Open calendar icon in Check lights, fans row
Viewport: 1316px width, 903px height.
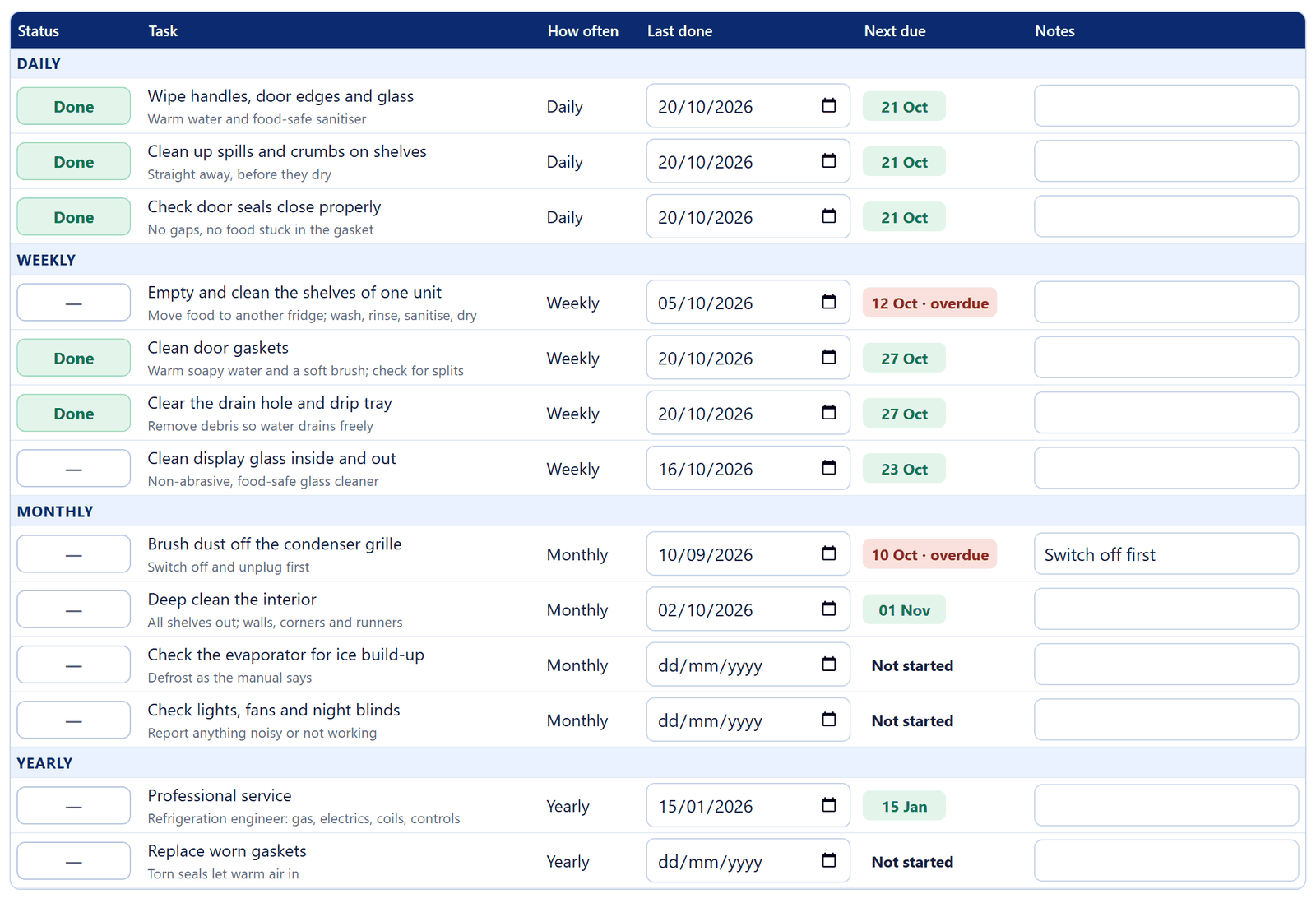829,719
